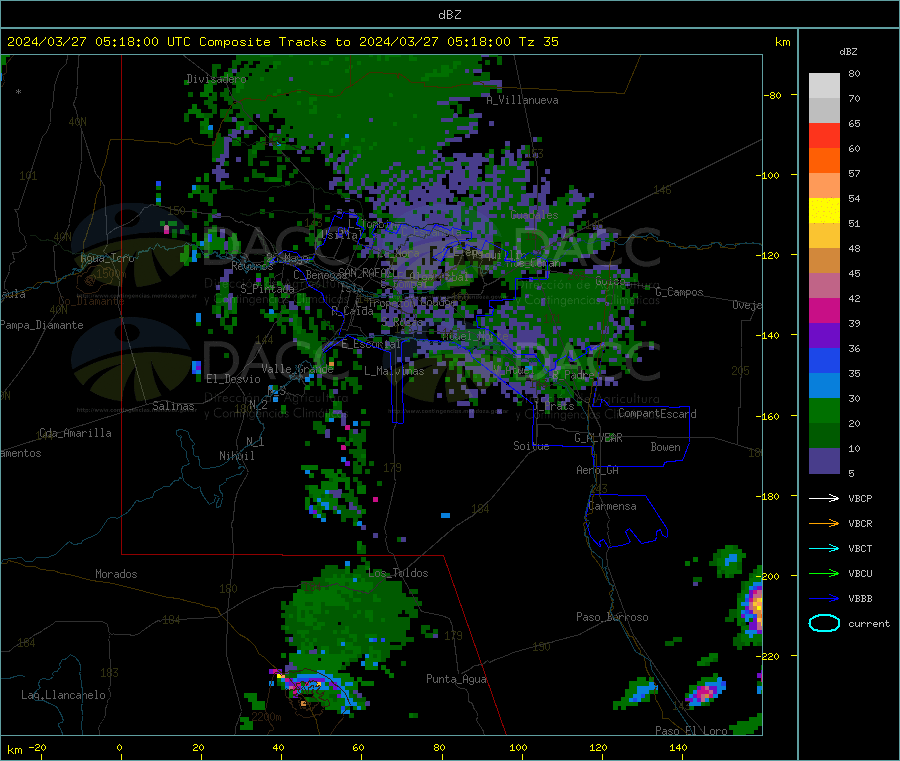Click the 100 km bottom axis label
This screenshot has width=900, height=761.
518,747
